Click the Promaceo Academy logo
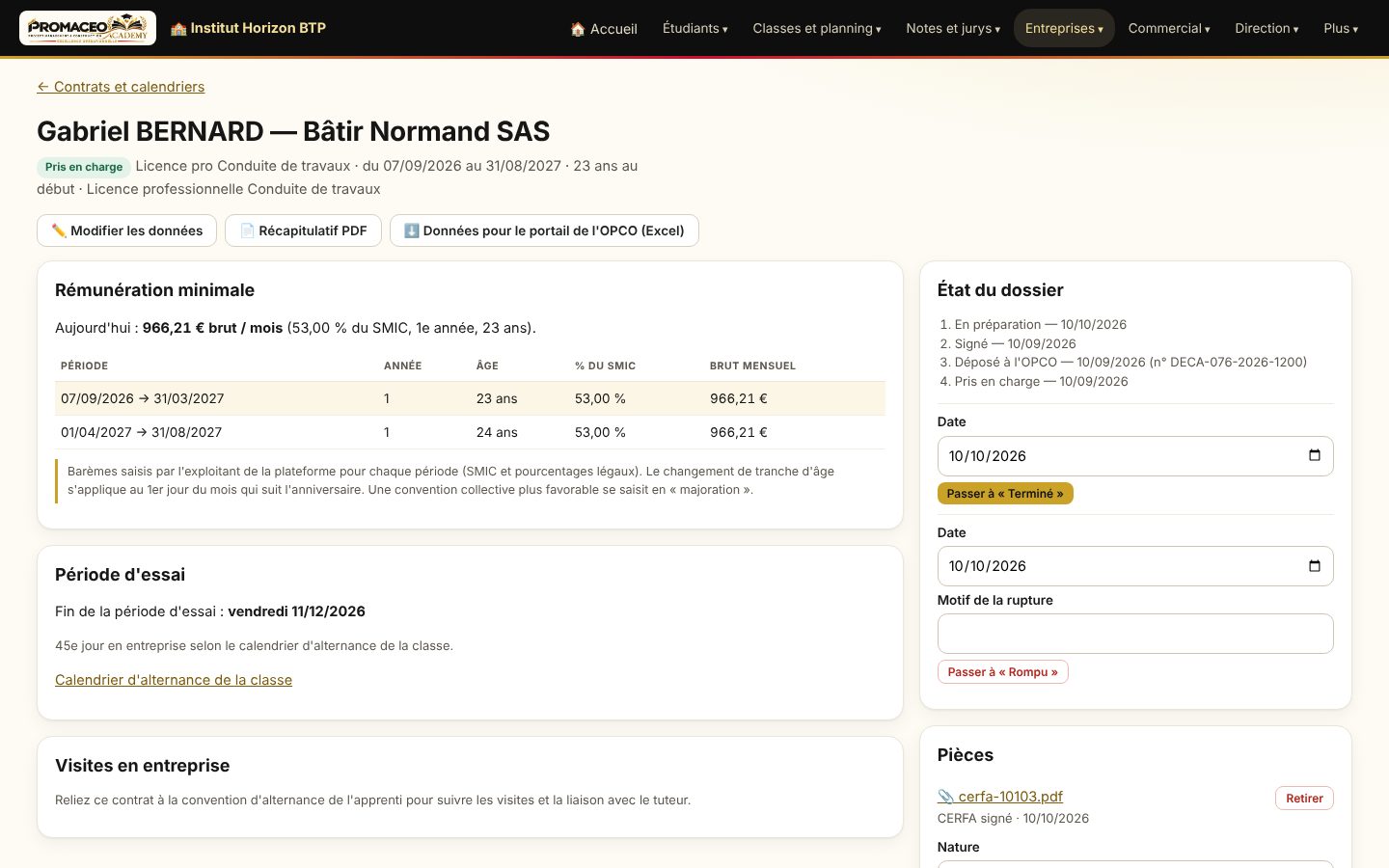The height and width of the screenshot is (868, 1389). (88, 28)
